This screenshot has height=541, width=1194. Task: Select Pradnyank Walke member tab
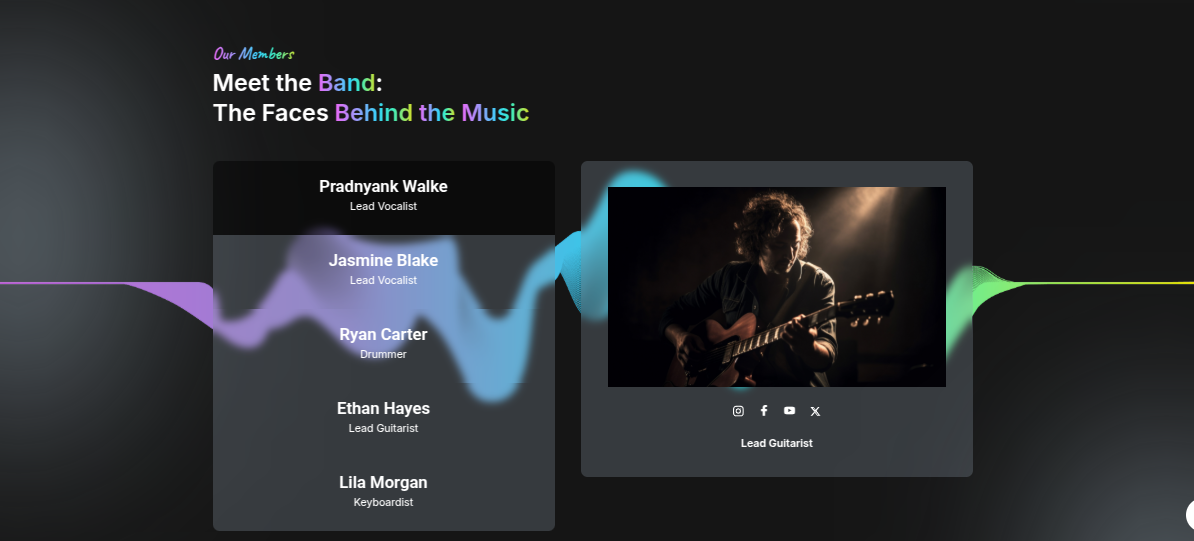pyautogui.click(x=384, y=198)
